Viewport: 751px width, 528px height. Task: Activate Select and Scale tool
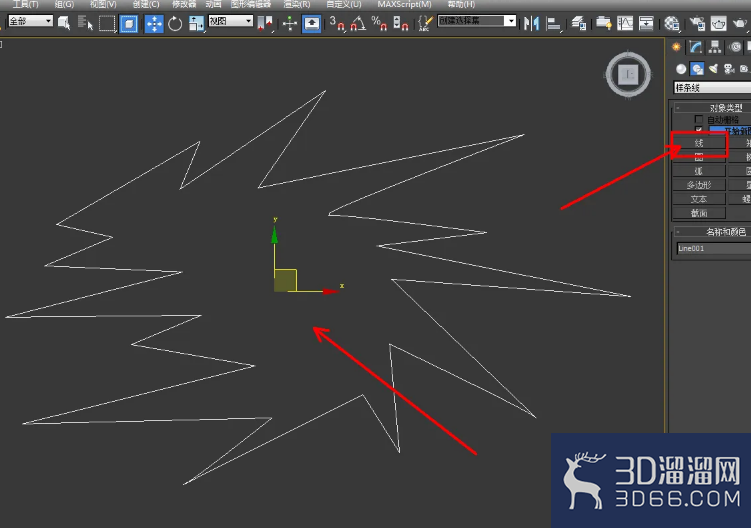(196, 23)
